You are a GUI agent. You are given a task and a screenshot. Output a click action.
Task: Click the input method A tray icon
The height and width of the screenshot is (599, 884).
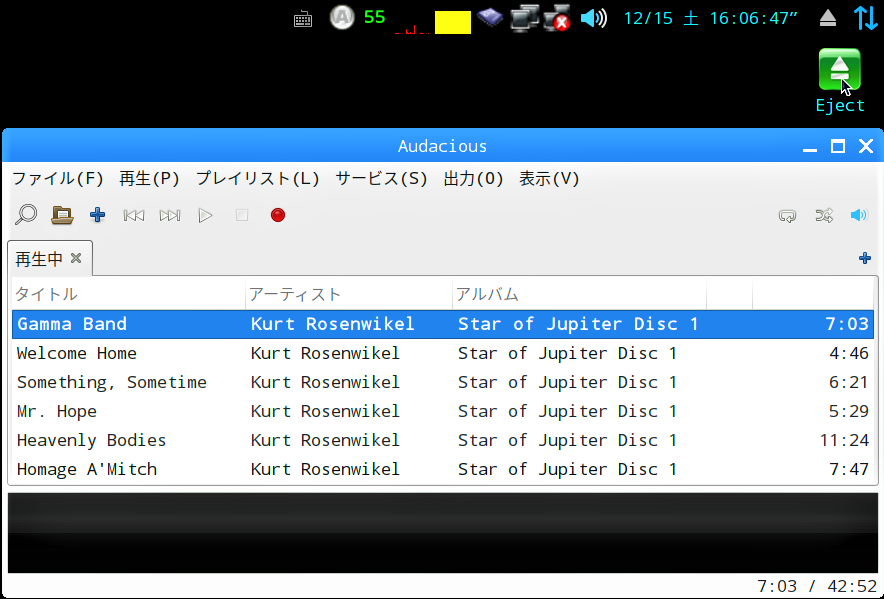[342, 17]
